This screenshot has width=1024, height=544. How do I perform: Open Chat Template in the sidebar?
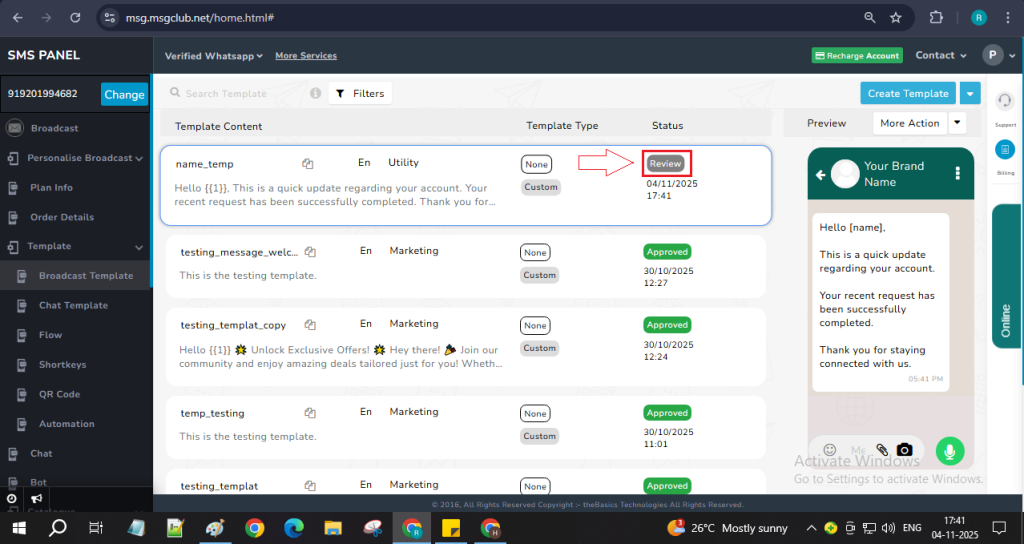click(73, 305)
